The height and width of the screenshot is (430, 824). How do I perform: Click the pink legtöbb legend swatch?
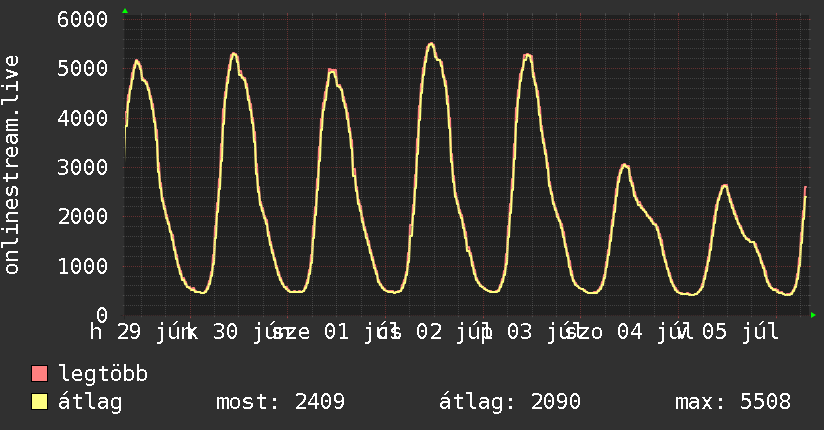click(39, 373)
